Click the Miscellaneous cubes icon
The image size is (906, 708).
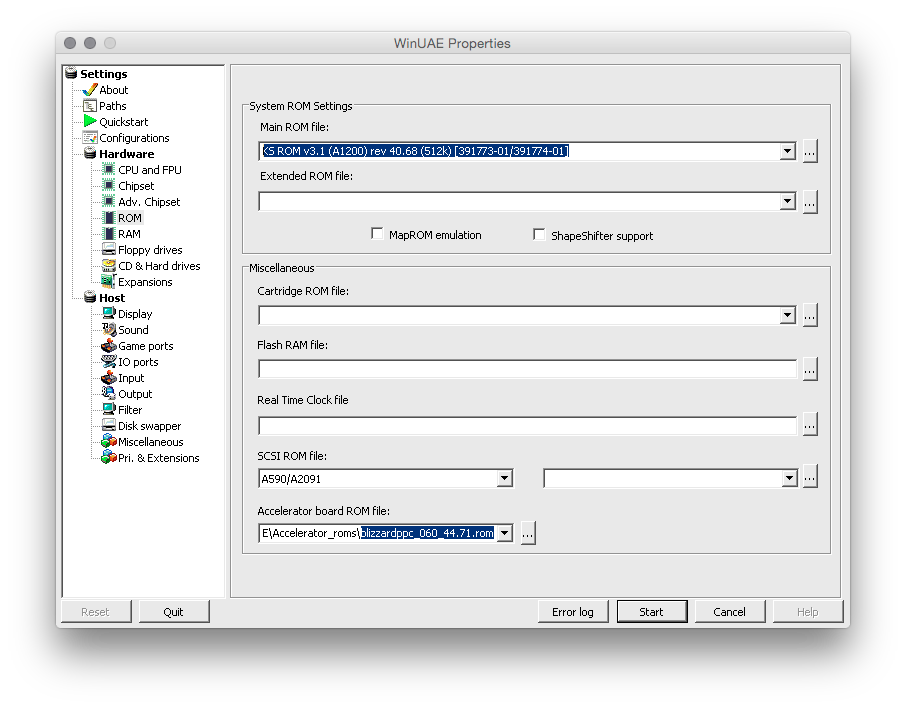pyautogui.click(x=109, y=442)
